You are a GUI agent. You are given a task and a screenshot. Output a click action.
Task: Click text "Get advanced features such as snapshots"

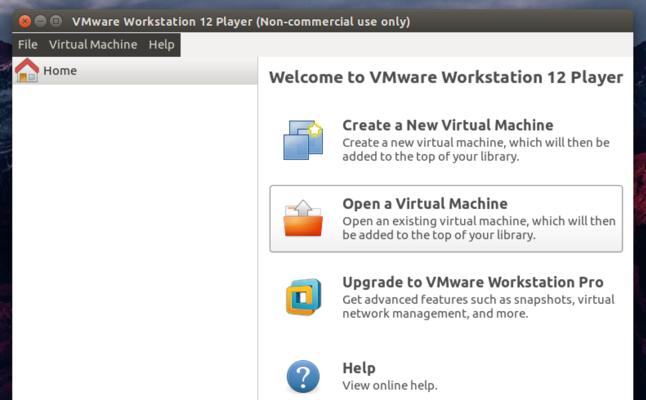point(457,299)
